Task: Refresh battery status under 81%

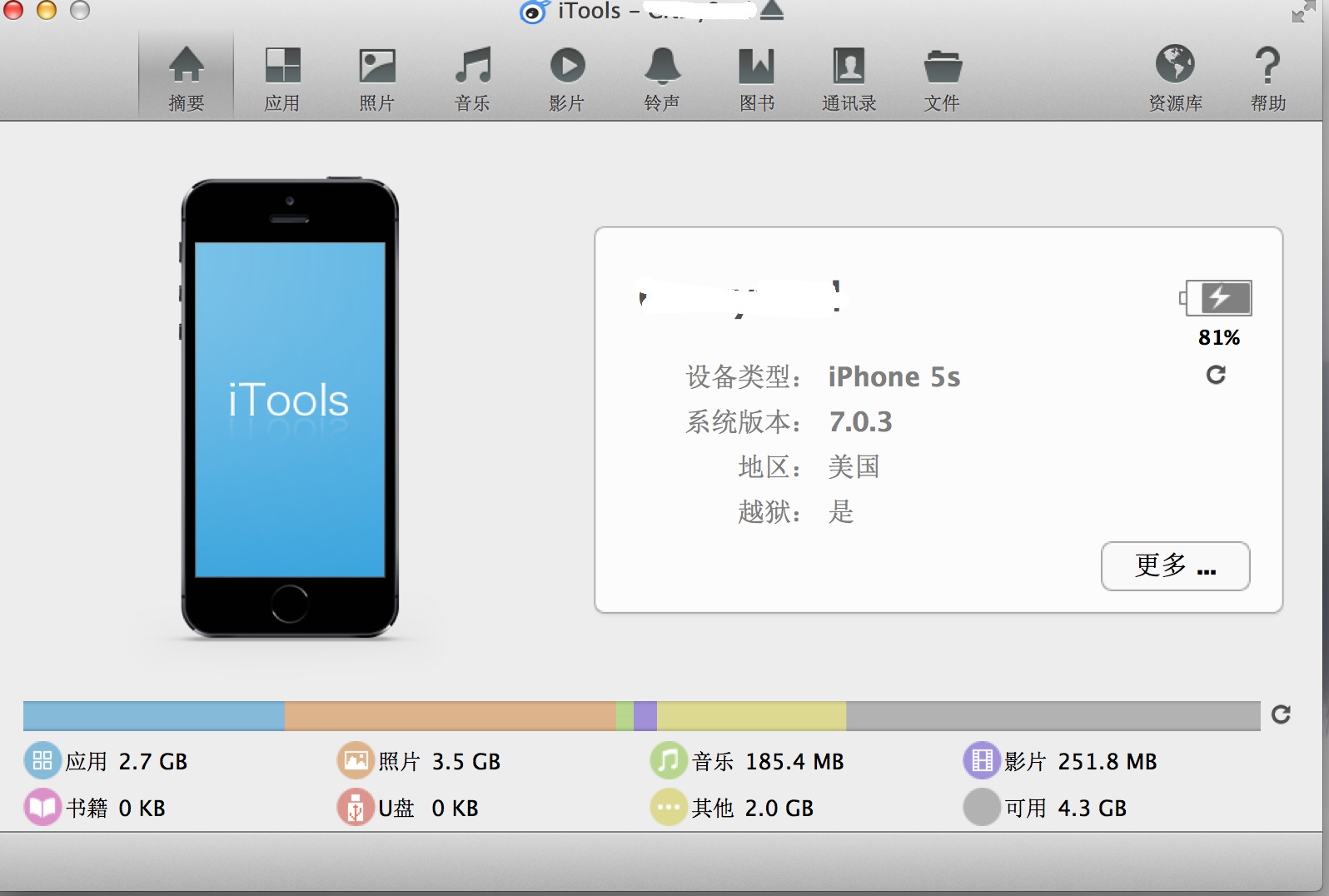Action: (1216, 375)
